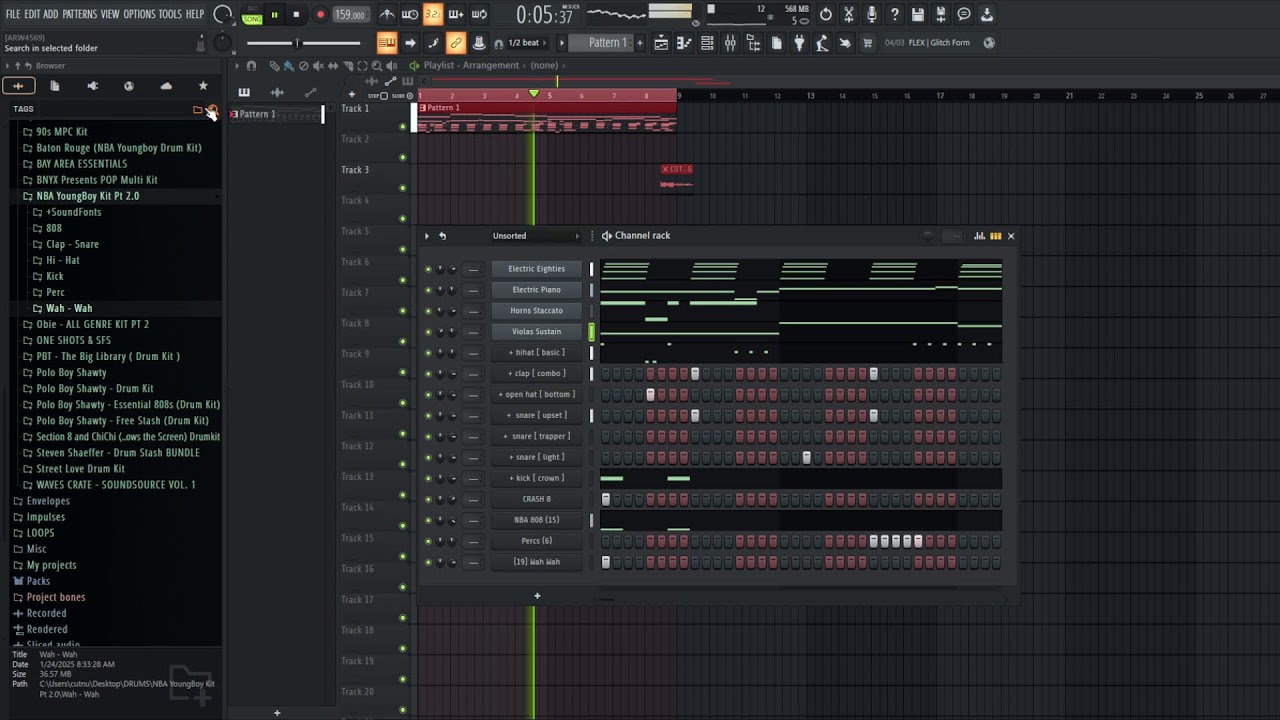Select the browser cloud tab

click(166, 86)
